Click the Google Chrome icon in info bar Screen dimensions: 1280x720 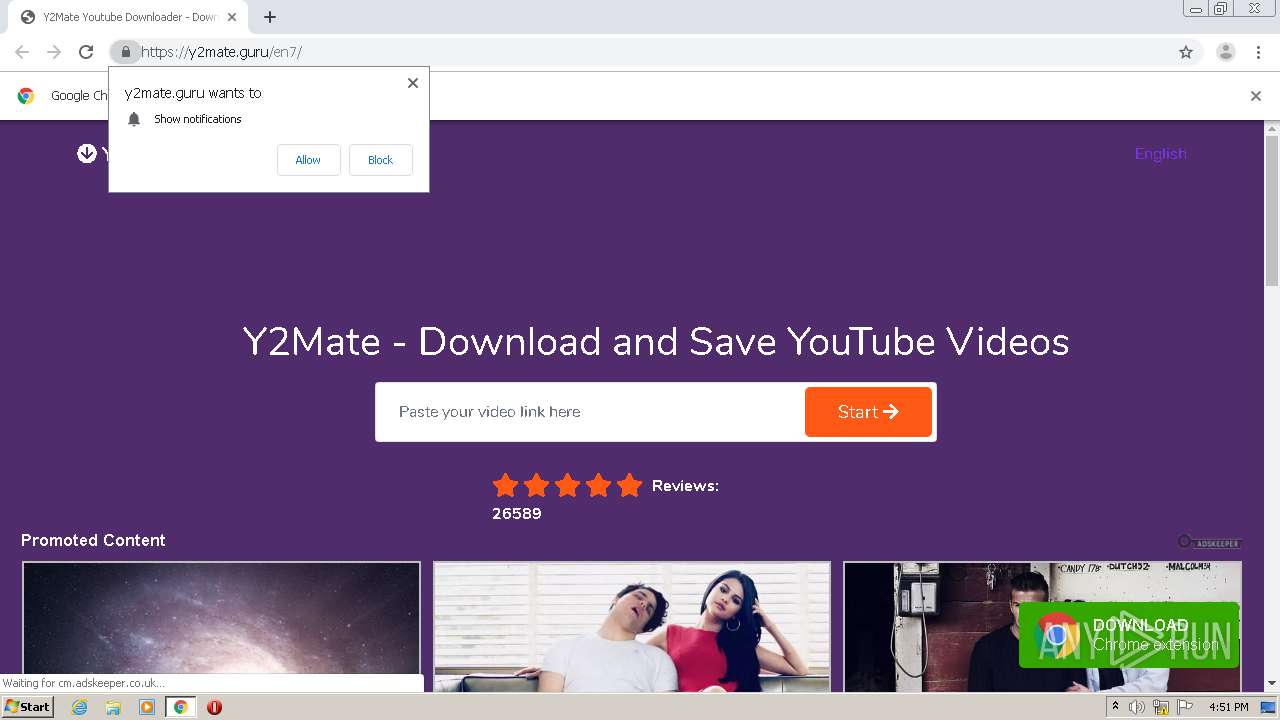[26, 96]
